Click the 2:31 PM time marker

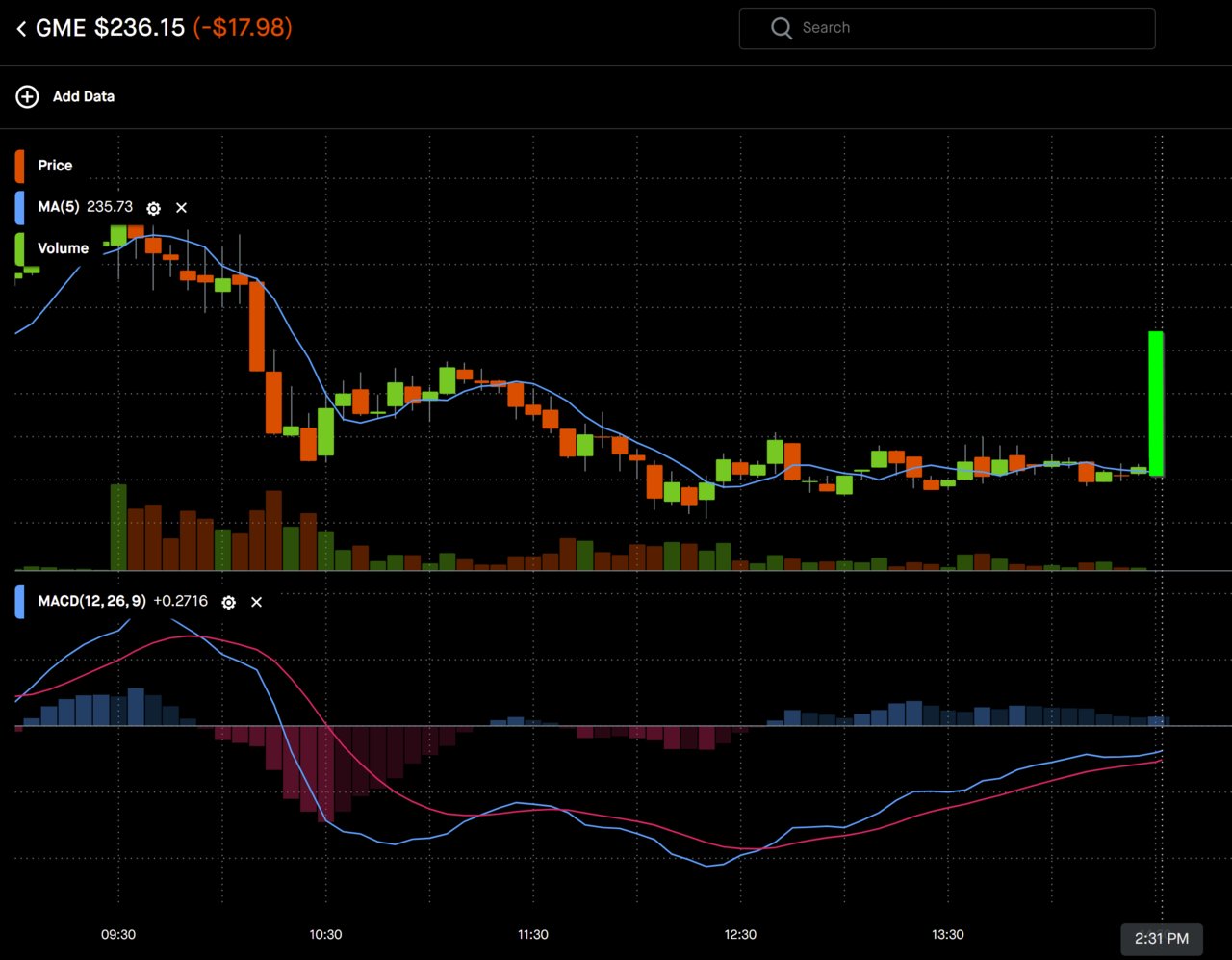click(1161, 939)
